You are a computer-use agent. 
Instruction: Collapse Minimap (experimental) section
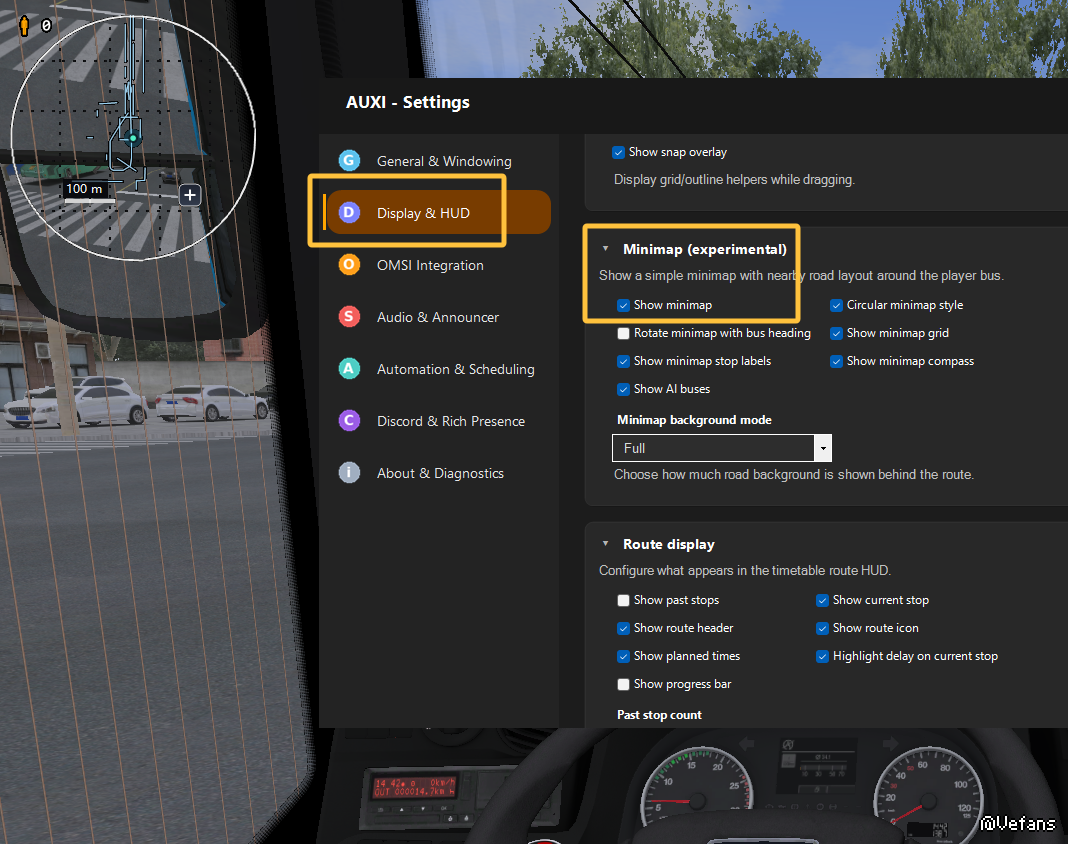(606, 249)
